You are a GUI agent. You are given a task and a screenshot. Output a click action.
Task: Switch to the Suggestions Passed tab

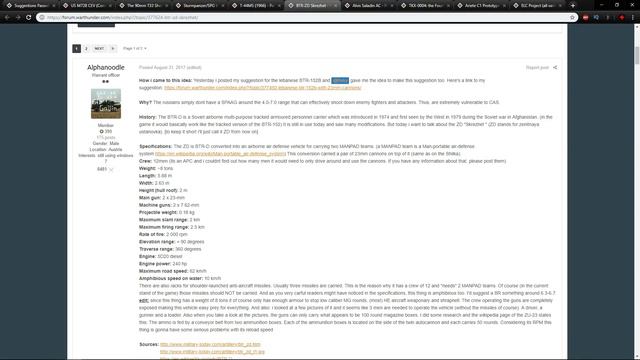31,6
